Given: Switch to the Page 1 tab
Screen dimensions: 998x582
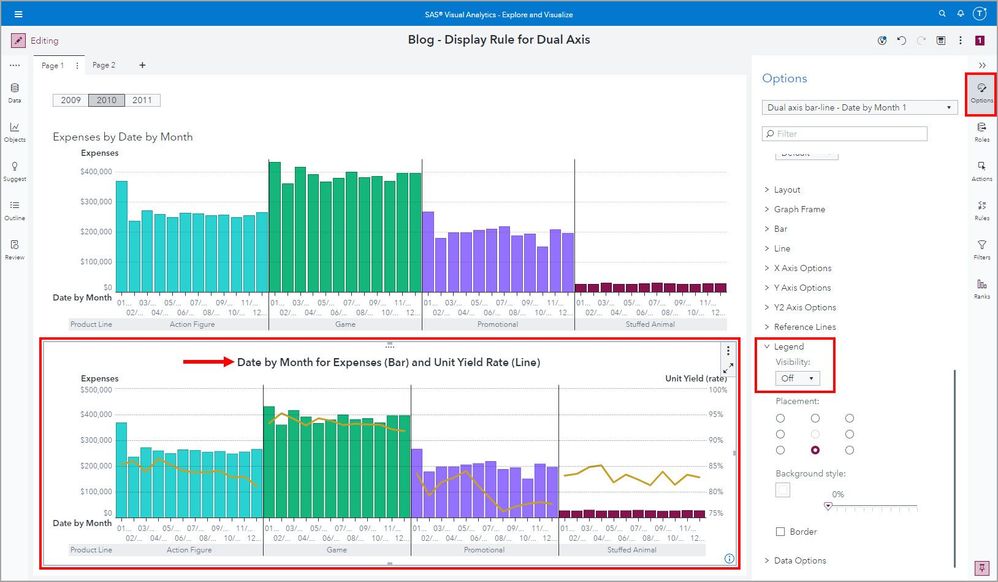Looking at the screenshot, I should [x=52, y=65].
